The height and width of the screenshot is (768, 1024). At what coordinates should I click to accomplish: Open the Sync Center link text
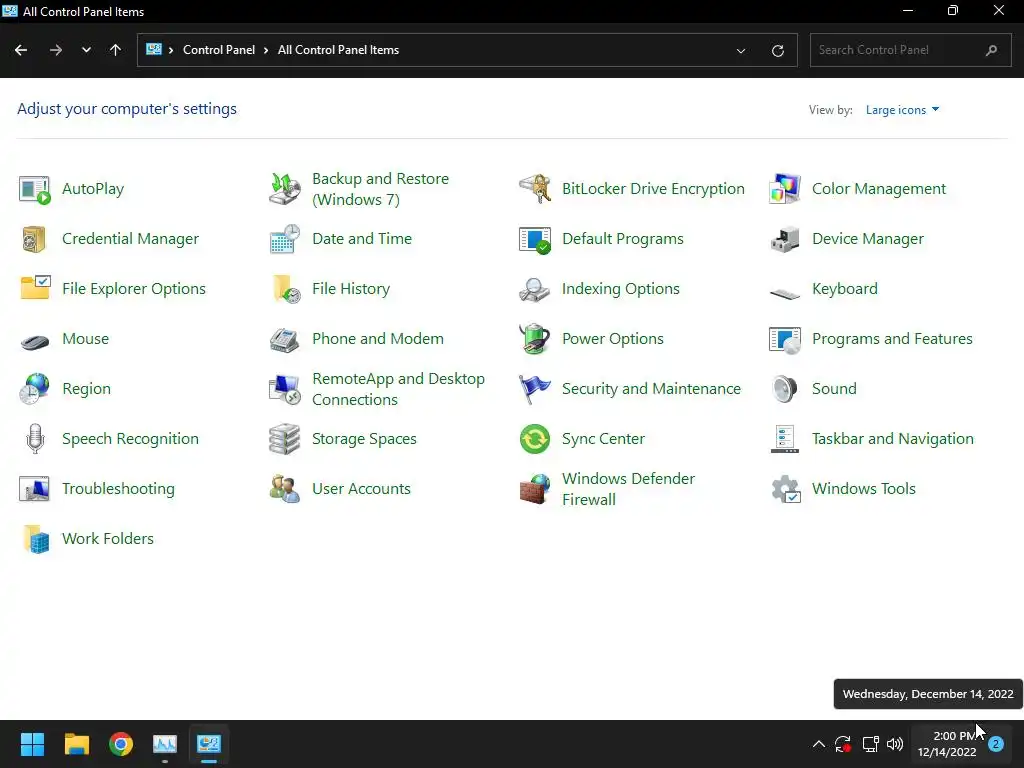pyautogui.click(x=603, y=439)
